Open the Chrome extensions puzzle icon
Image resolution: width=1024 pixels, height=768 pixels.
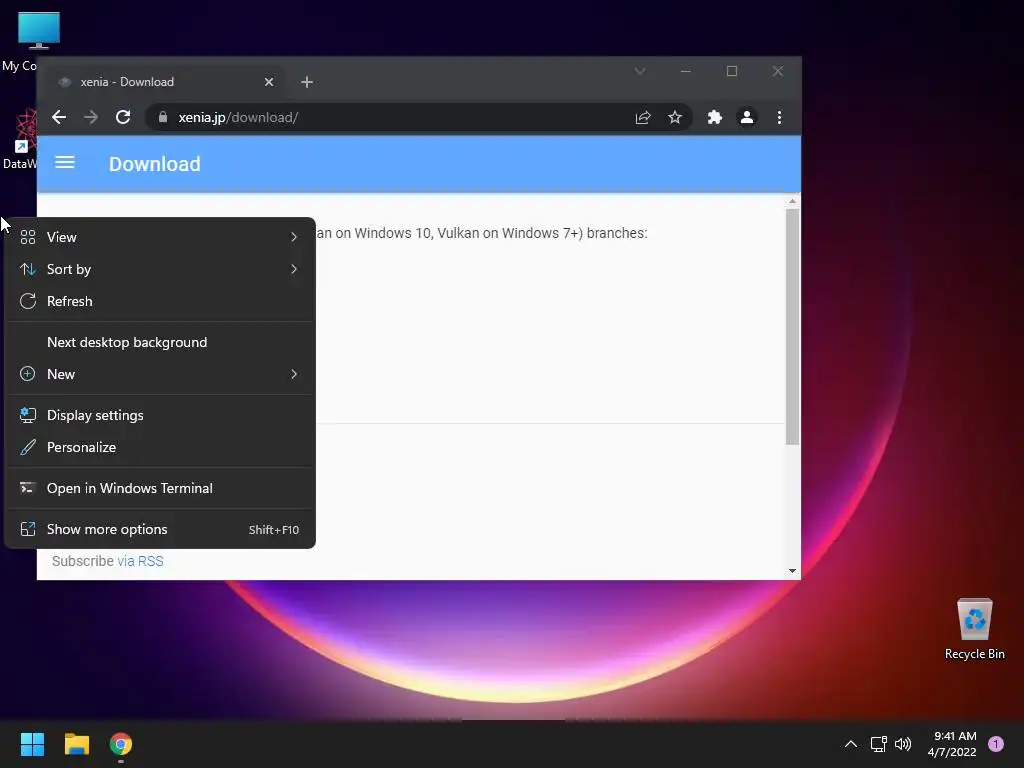coord(714,118)
